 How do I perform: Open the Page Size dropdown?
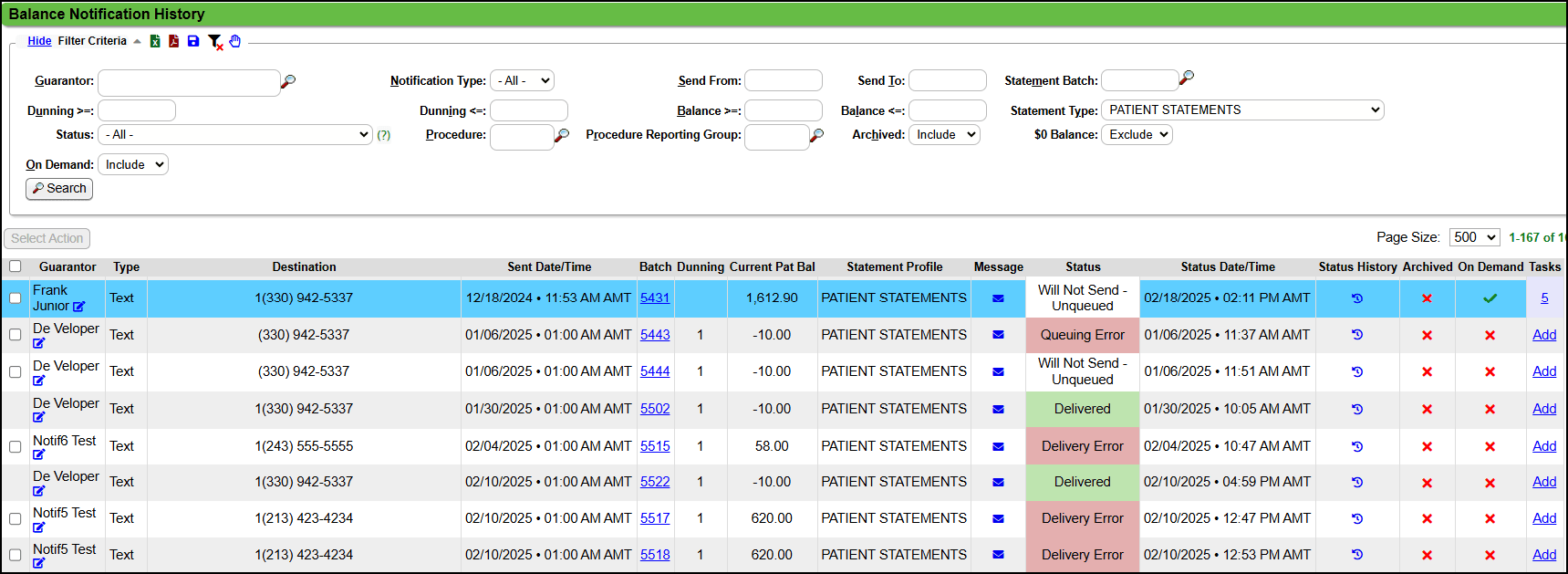(1474, 237)
